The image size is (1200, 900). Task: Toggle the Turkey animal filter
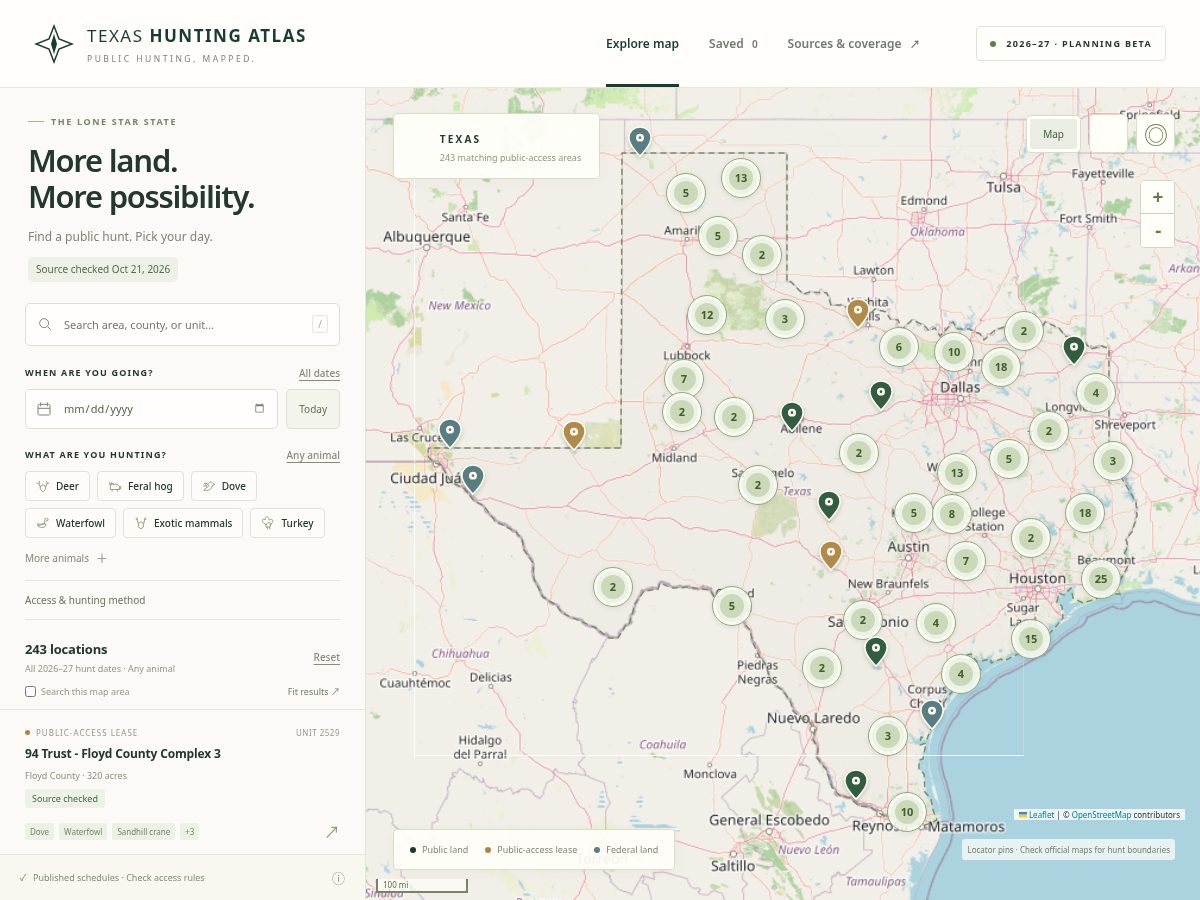[287, 523]
